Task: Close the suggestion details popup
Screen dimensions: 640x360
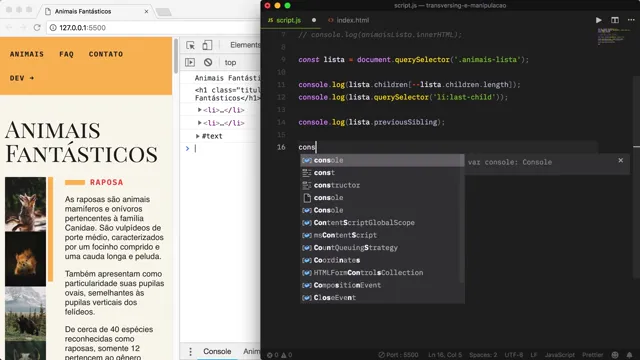Action: tap(620, 160)
